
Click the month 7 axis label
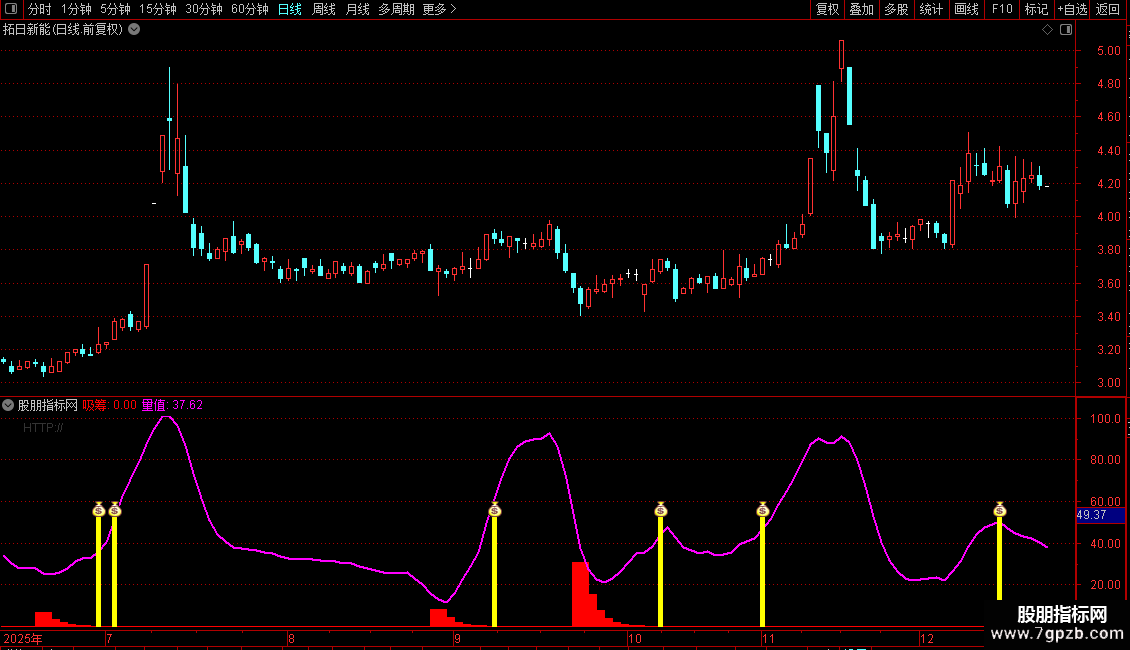coord(109,638)
